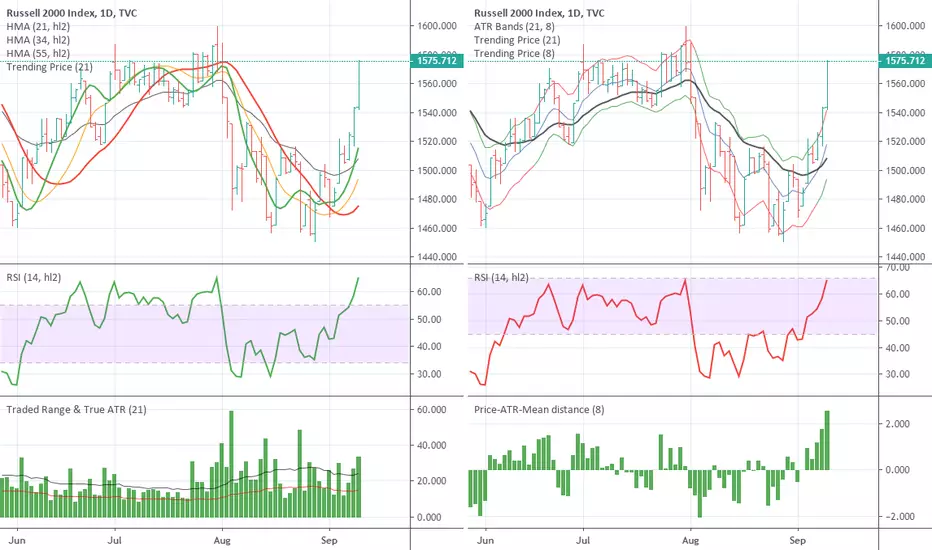The width and height of the screenshot is (932, 550).
Task: Click Trending Price (21) legend under the HMA legends
Action: click(49, 67)
